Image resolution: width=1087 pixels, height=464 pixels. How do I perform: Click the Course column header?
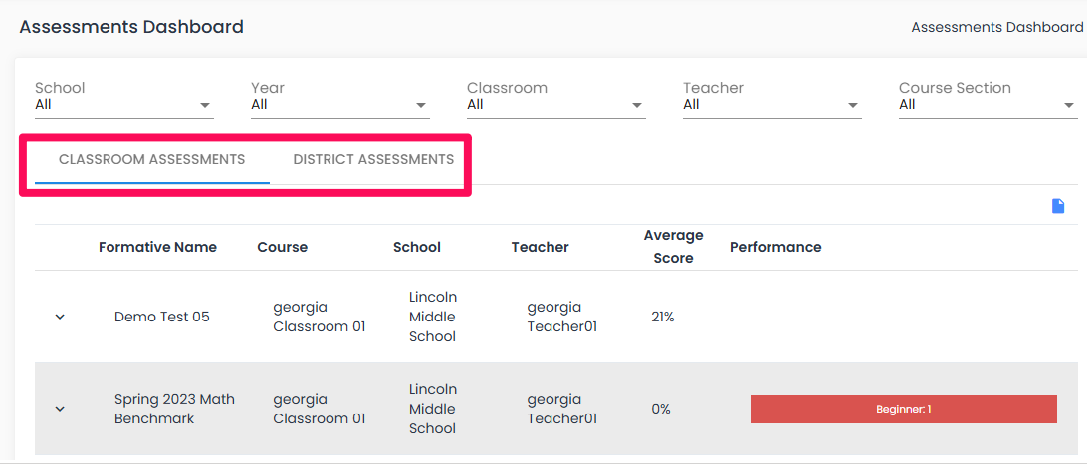282,248
